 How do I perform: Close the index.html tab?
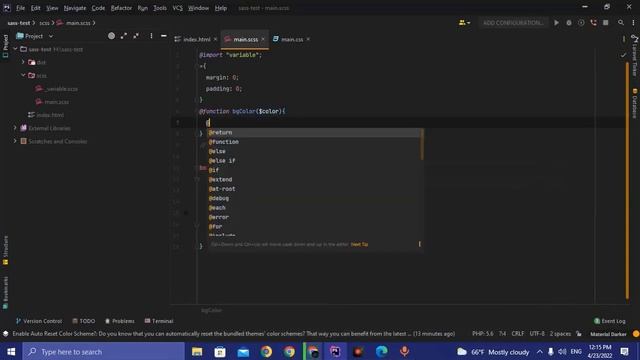click(216, 39)
